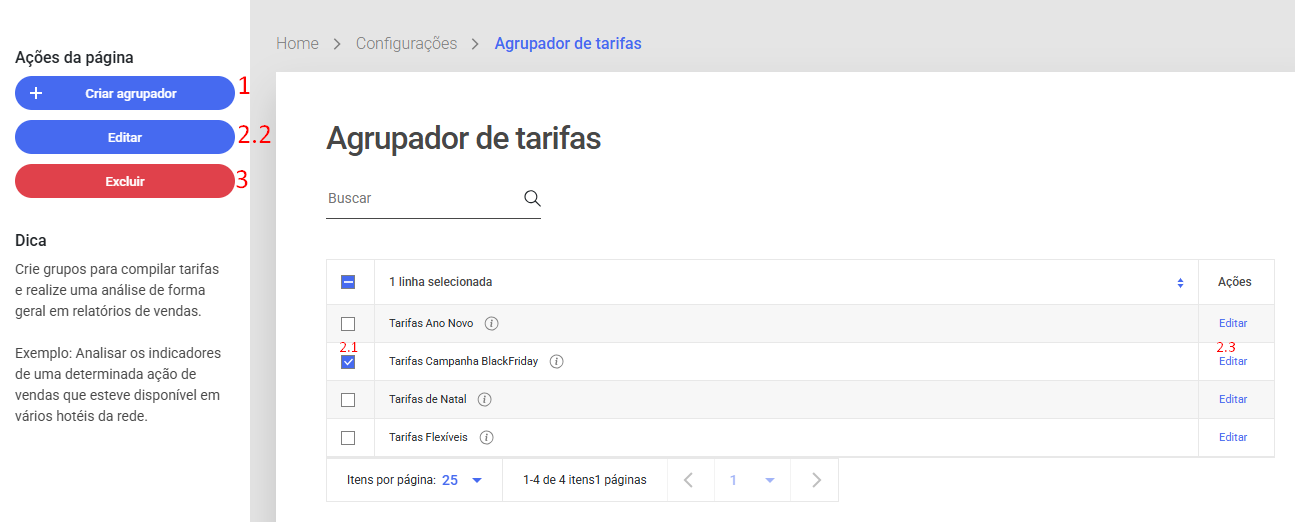Screen dimensions: 1295x522
Task: Click info icon beside Tarifas de Natal
Action: pyautogui.click(x=485, y=400)
